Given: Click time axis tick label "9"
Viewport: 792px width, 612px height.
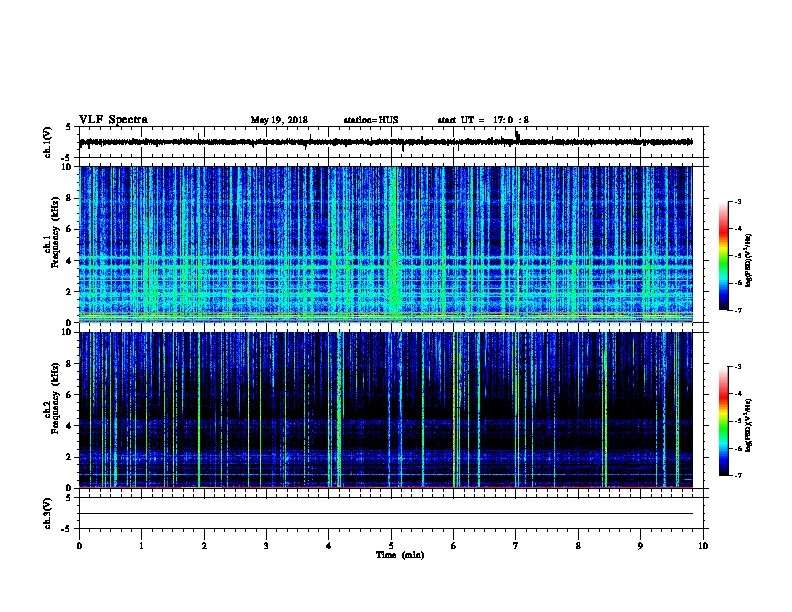Looking at the screenshot, I should 640,546.
